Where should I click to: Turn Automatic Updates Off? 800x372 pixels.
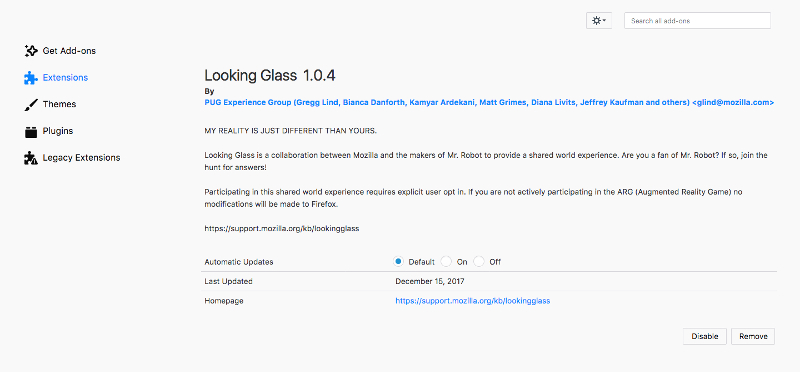tap(479, 262)
